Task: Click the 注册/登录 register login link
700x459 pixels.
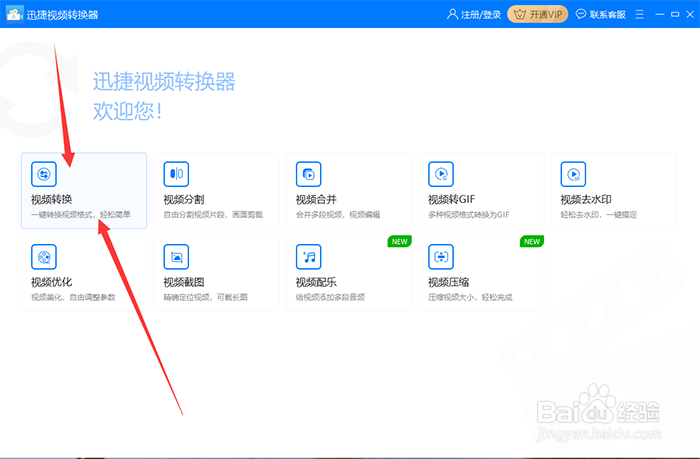Action: [x=481, y=15]
